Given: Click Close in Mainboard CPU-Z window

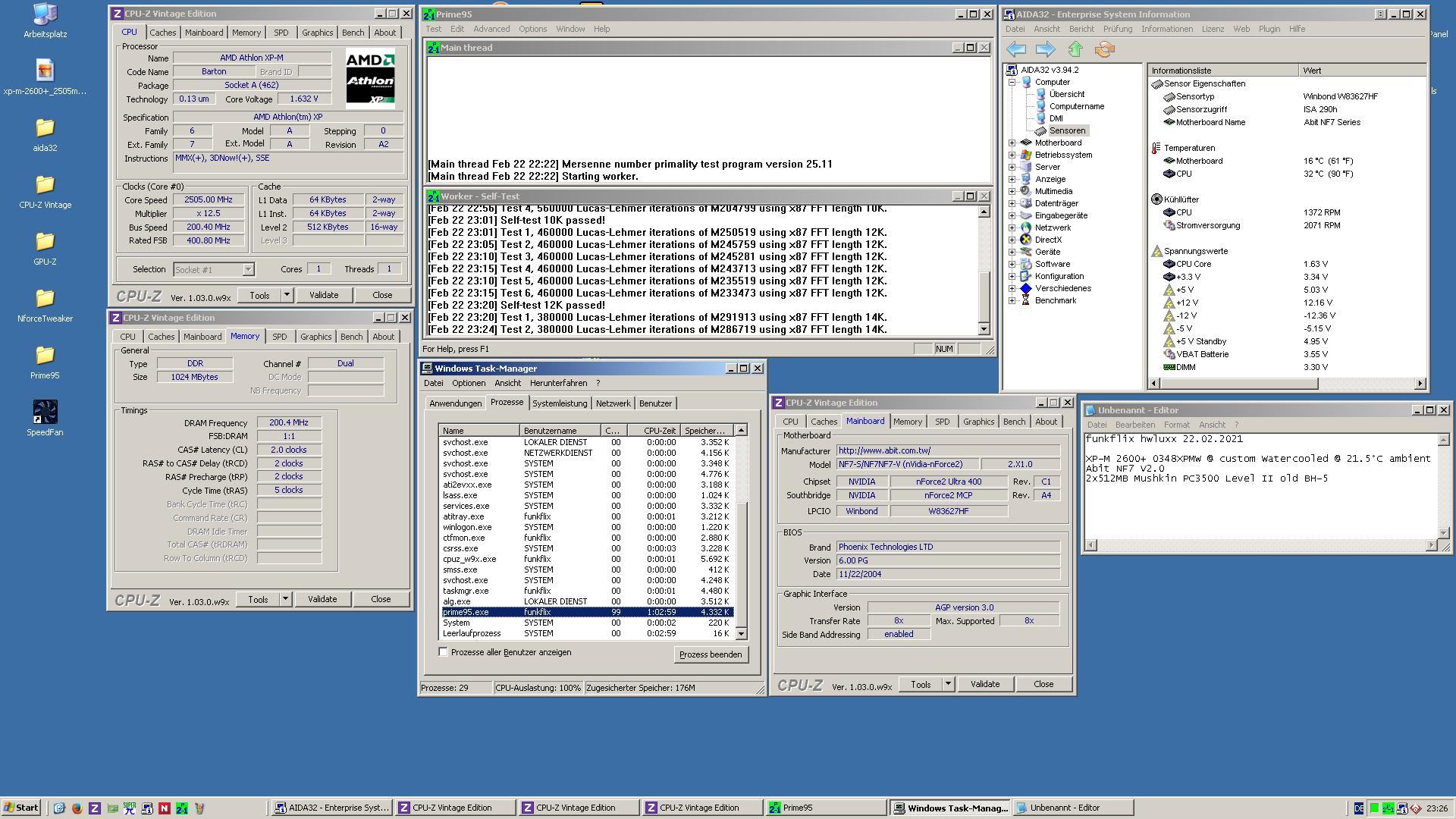Looking at the screenshot, I should pyautogui.click(x=1043, y=685).
